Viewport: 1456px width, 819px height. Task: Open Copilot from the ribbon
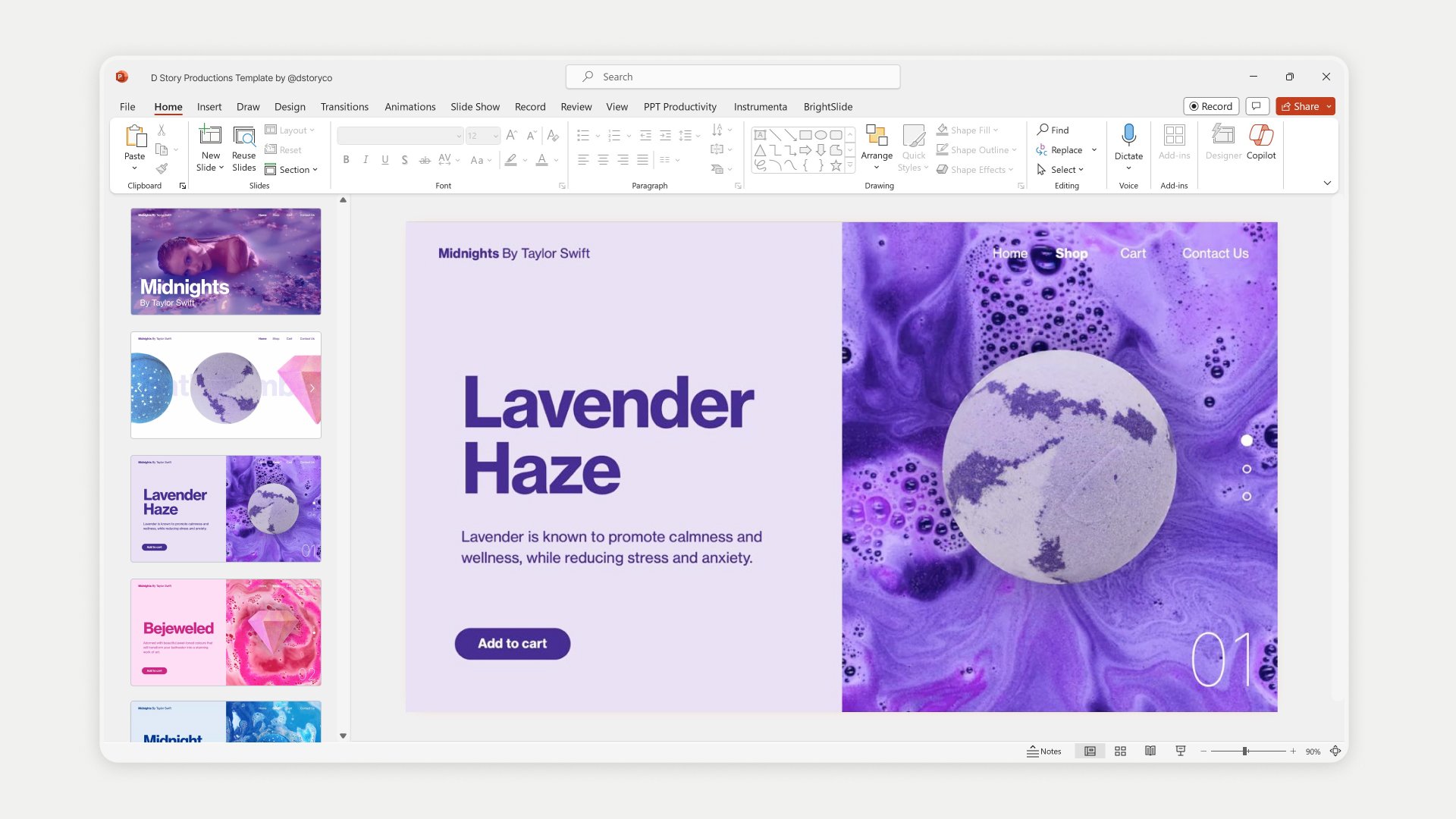(1260, 136)
